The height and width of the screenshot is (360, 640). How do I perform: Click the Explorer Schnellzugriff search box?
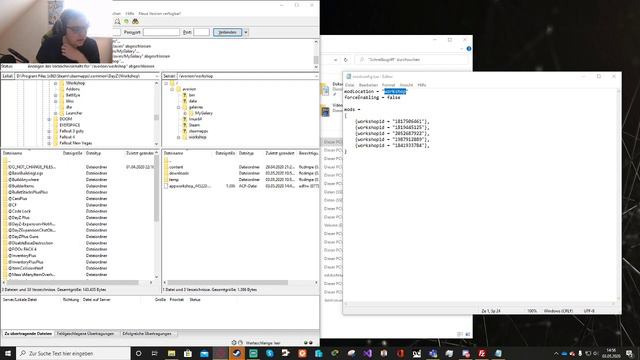pyautogui.click(x=412, y=60)
